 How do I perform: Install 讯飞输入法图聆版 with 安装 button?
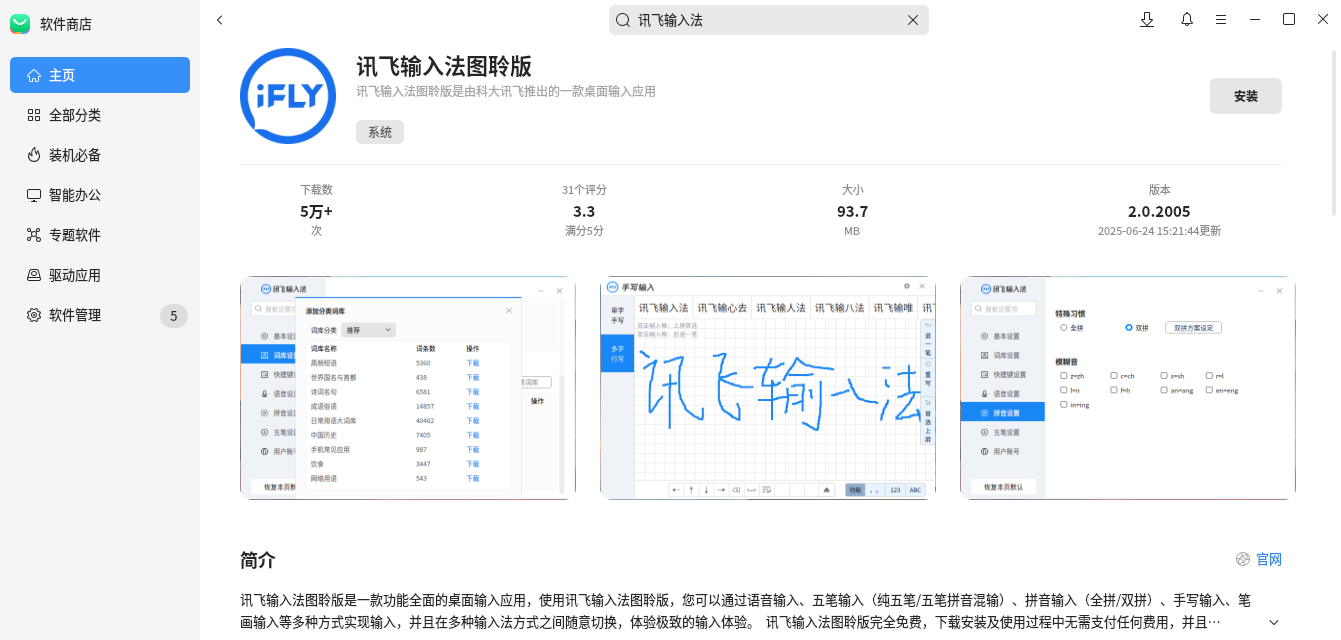pyautogui.click(x=1245, y=96)
